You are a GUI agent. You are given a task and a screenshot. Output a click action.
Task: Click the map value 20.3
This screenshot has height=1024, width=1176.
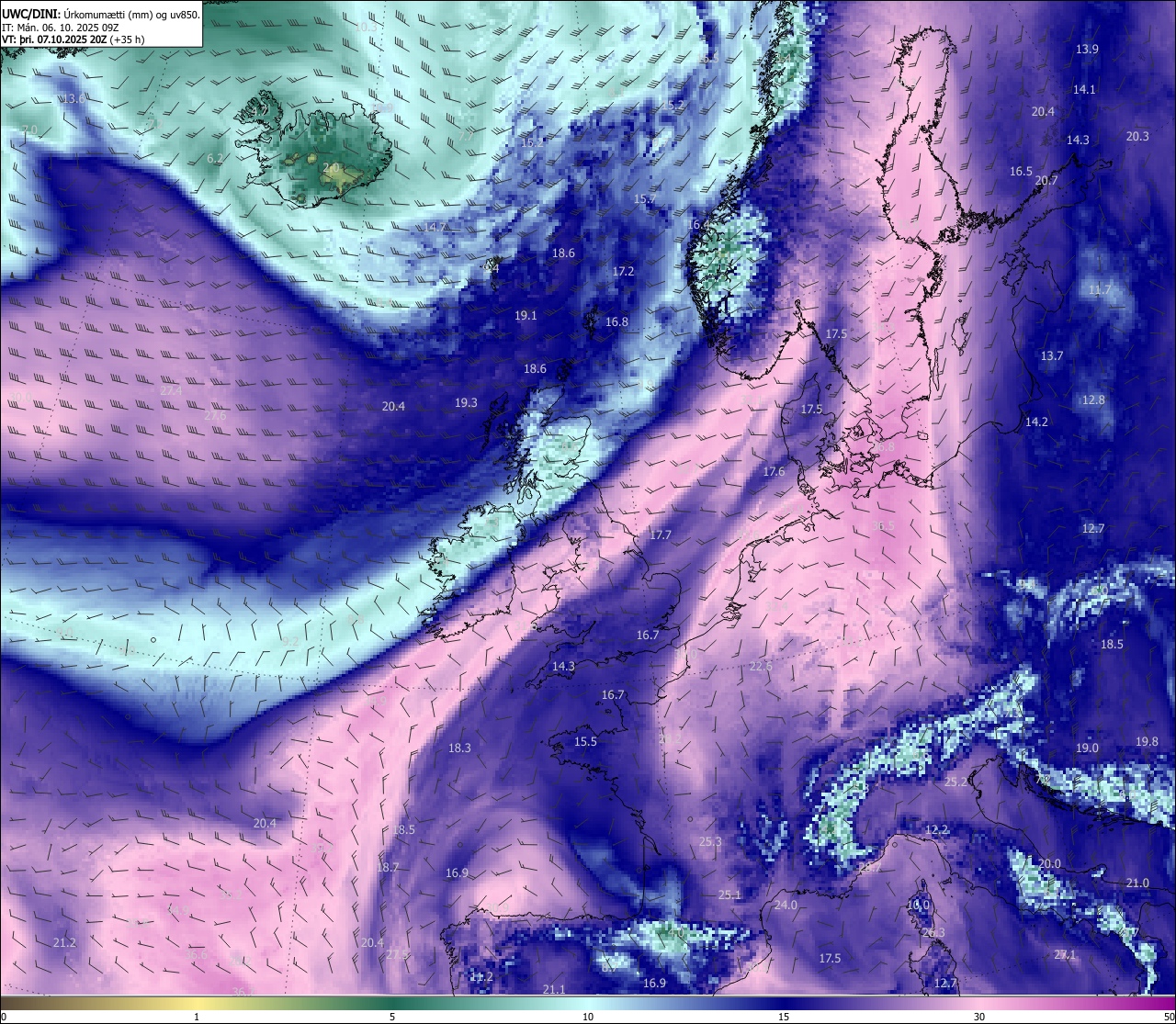[1137, 136]
